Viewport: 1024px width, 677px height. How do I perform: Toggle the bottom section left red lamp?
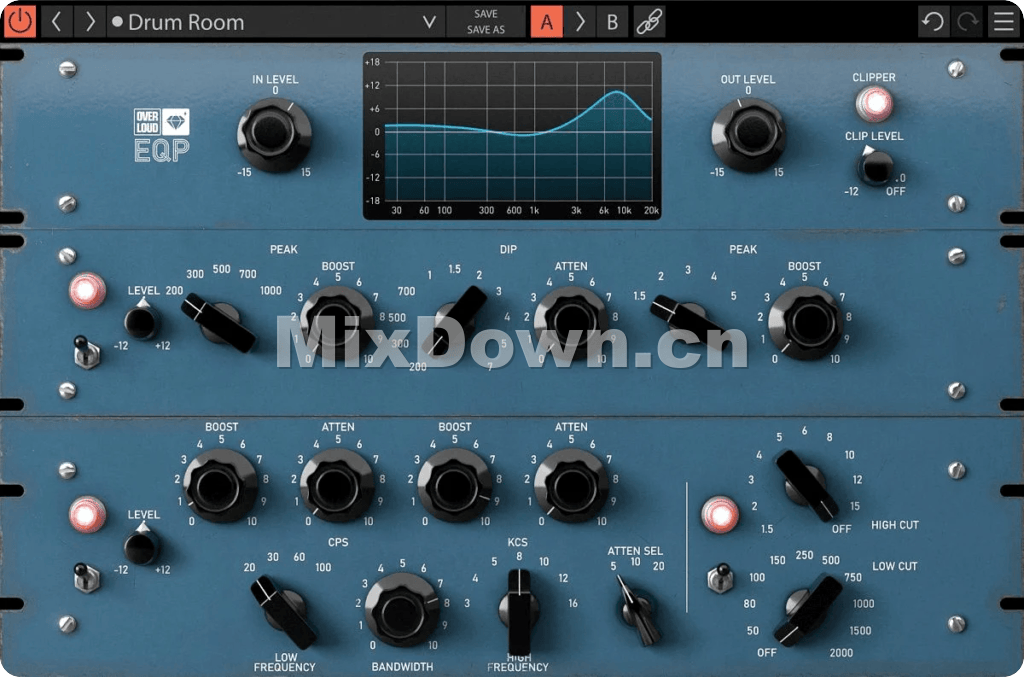click(88, 514)
